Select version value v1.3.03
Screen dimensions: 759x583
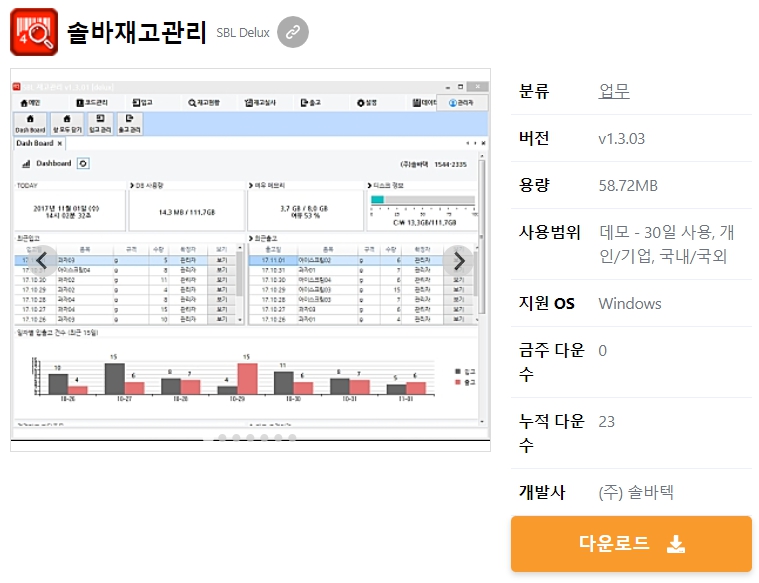tap(622, 138)
